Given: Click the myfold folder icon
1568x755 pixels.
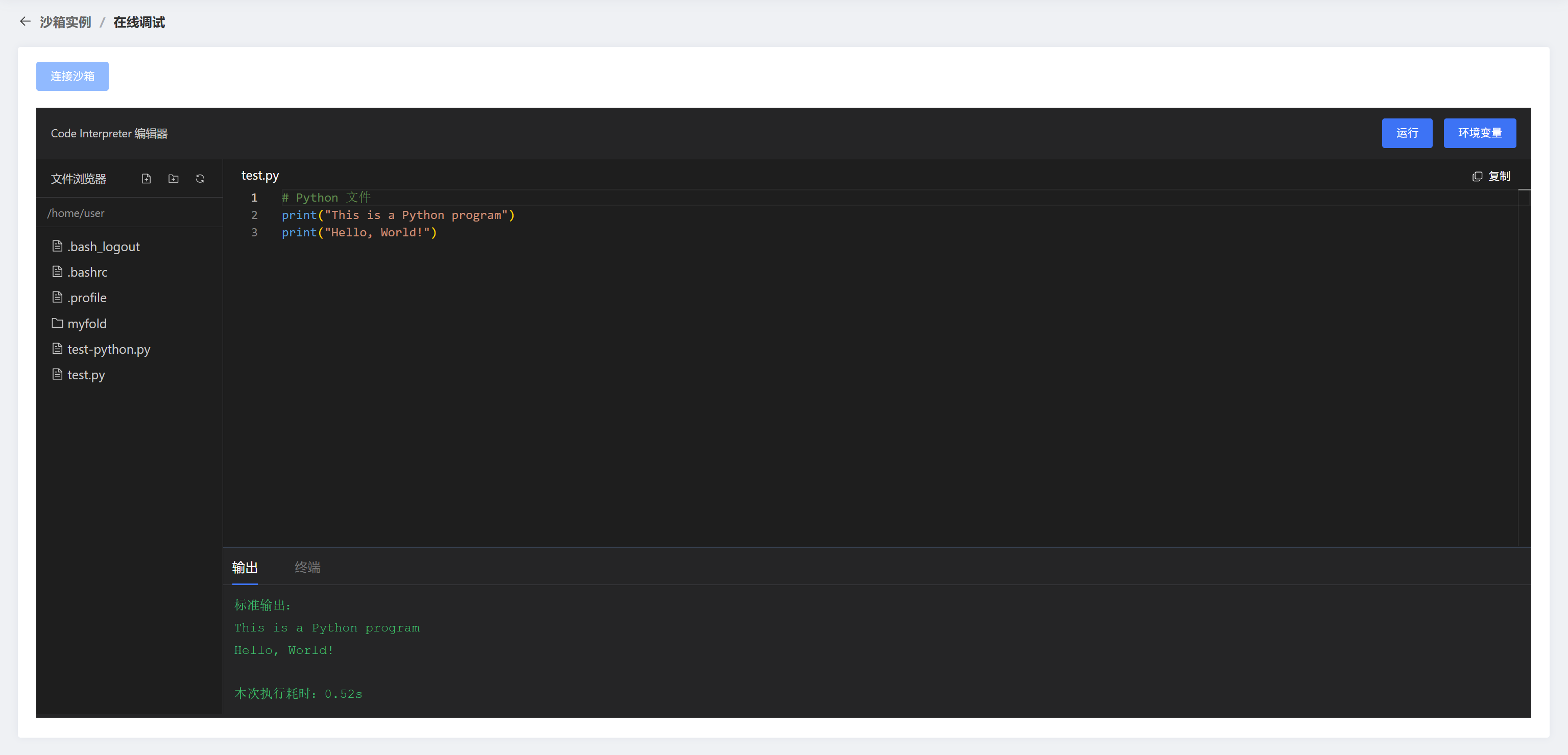Looking at the screenshot, I should coord(57,323).
